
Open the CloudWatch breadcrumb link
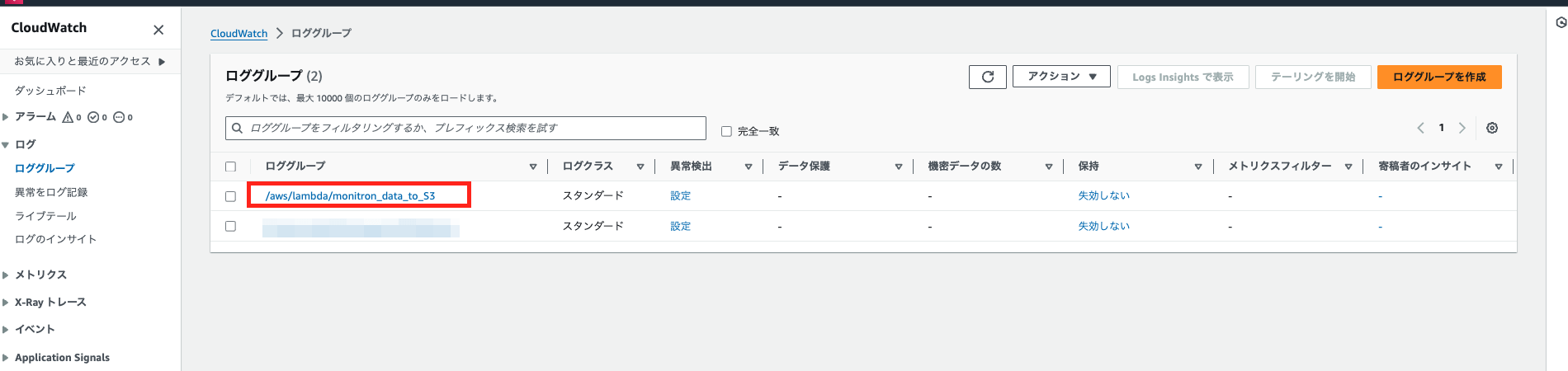click(239, 34)
